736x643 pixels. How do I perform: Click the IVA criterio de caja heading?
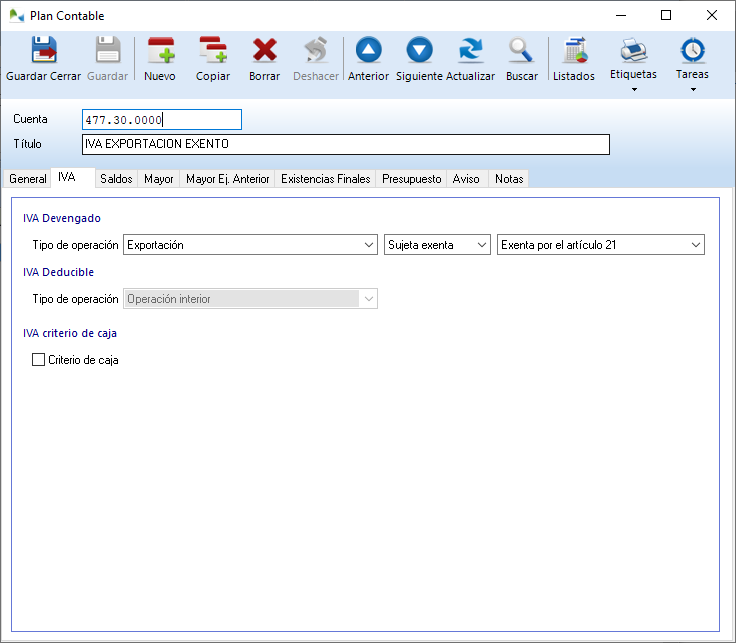[70, 333]
